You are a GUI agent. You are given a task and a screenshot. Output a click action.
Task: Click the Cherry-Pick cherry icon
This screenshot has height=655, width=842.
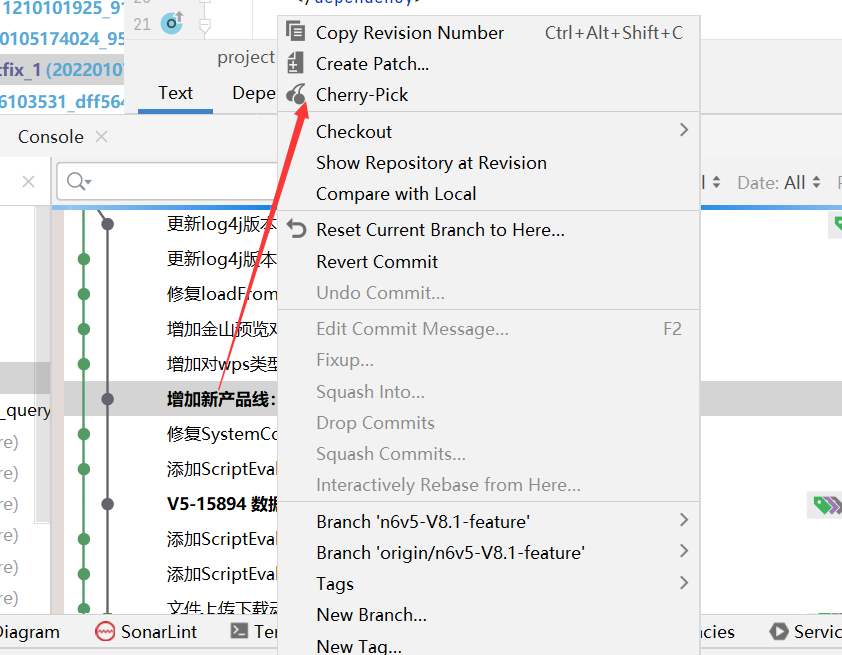tap(296, 95)
